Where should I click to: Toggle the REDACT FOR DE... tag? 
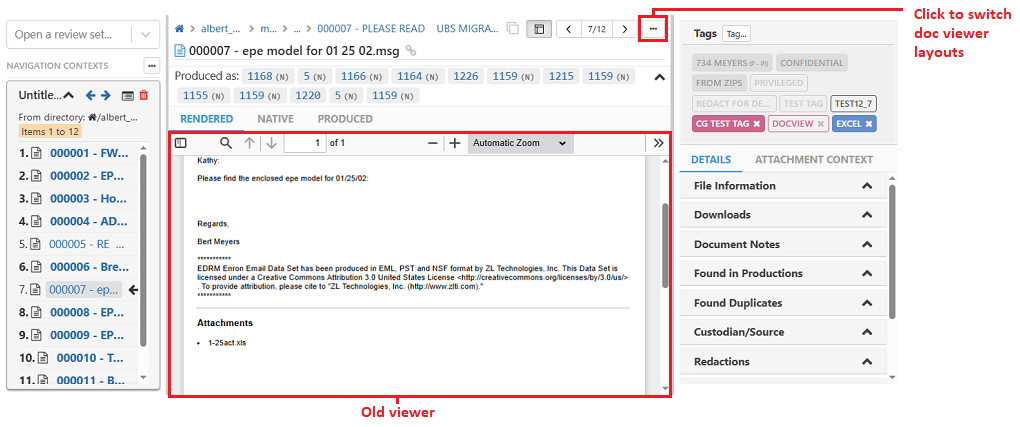tap(734, 103)
